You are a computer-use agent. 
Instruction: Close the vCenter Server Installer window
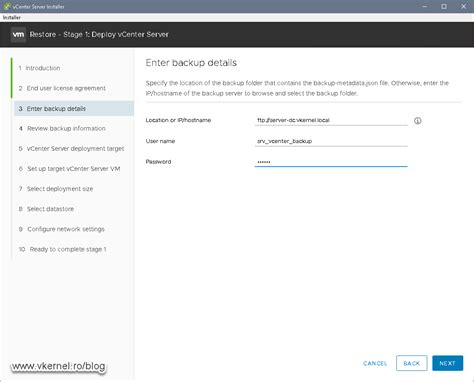click(463, 6)
